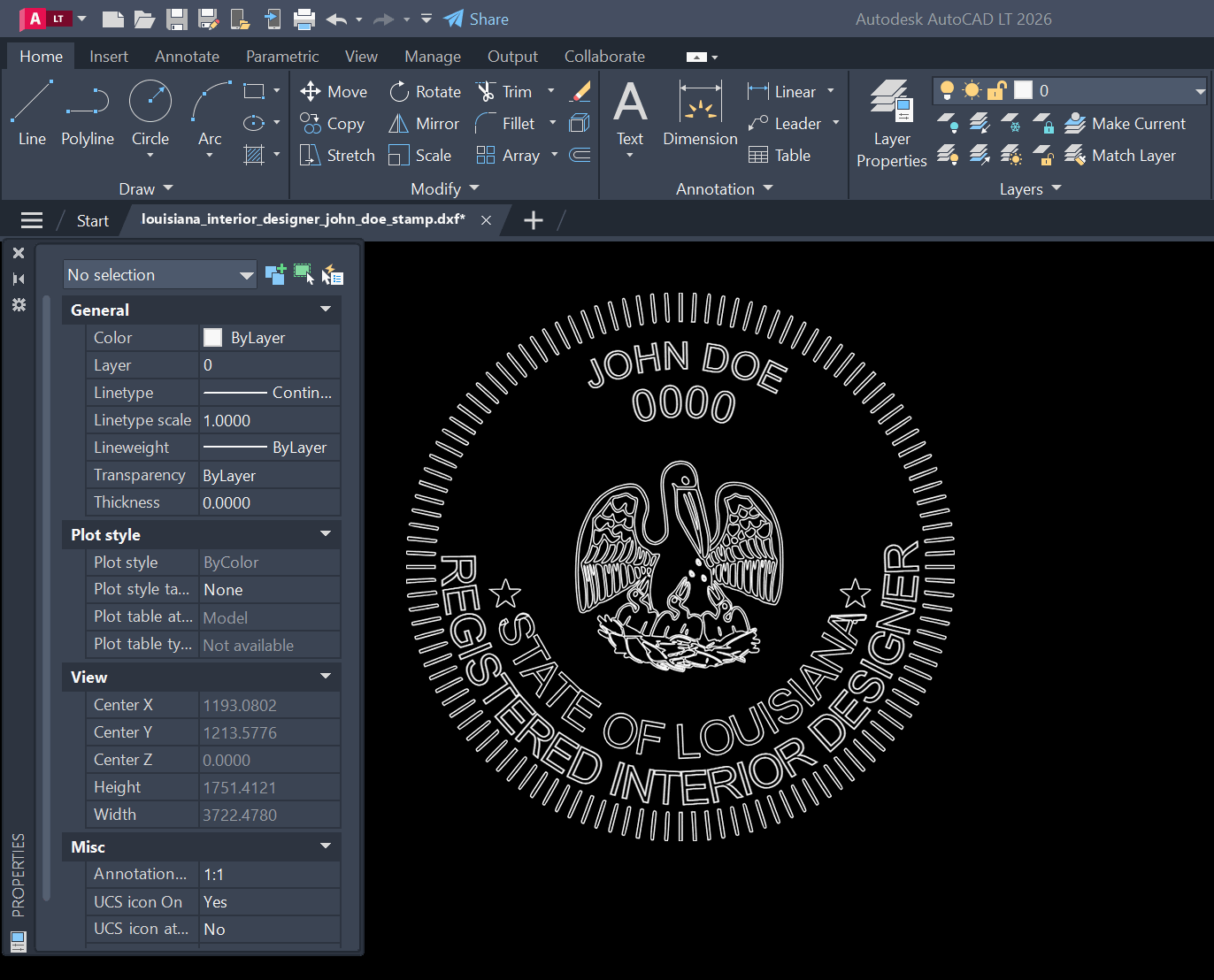Choose the Scale tool
The height and width of the screenshot is (980, 1214).
click(420, 155)
